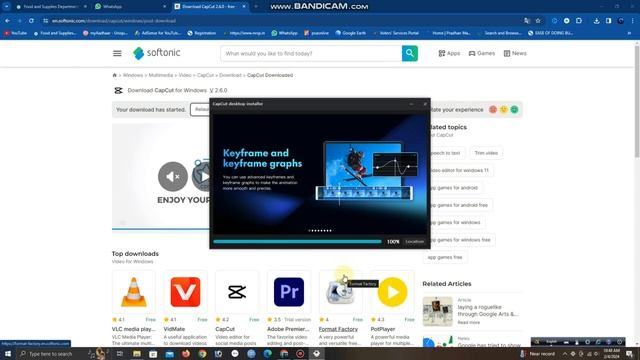Screen dimensions: 640x360
Task: Open File Explorer from the taskbar
Action: point(137,353)
